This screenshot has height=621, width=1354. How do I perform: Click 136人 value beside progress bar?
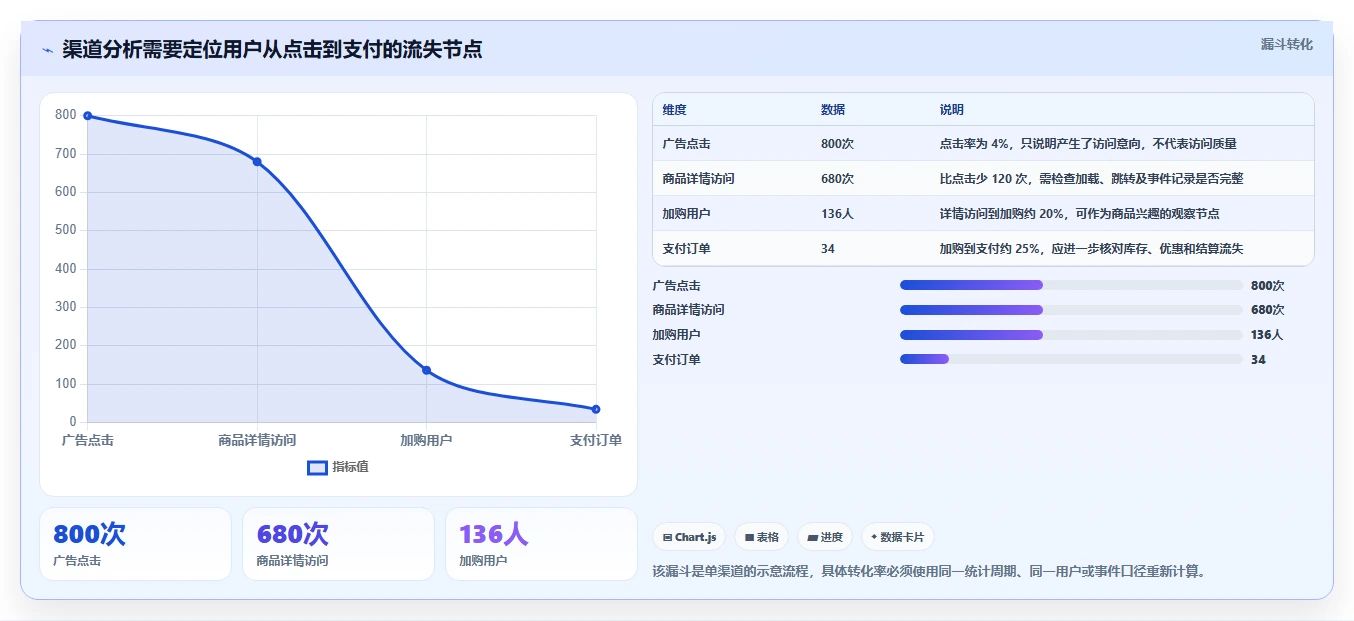click(x=1267, y=335)
